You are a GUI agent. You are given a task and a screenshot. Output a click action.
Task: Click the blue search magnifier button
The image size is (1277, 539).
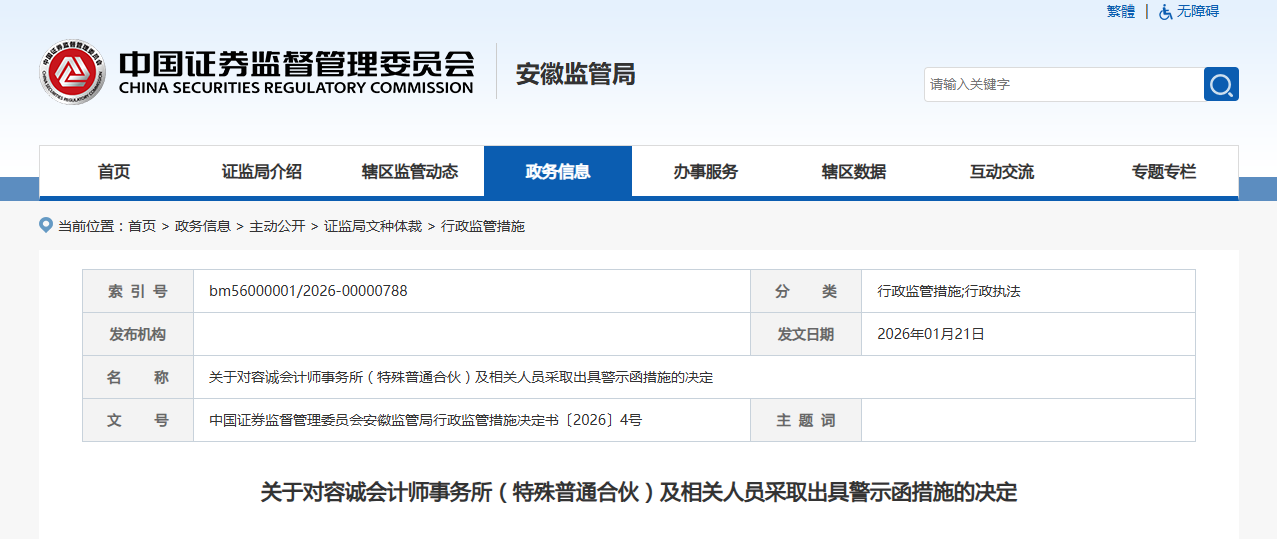pyautogui.click(x=1221, y=84)
